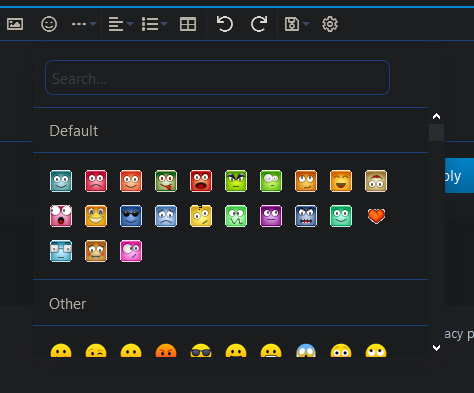This screenshot has width=474, height=393.
Task: Open the save draft dropdown
Action: tap(297, 24)
